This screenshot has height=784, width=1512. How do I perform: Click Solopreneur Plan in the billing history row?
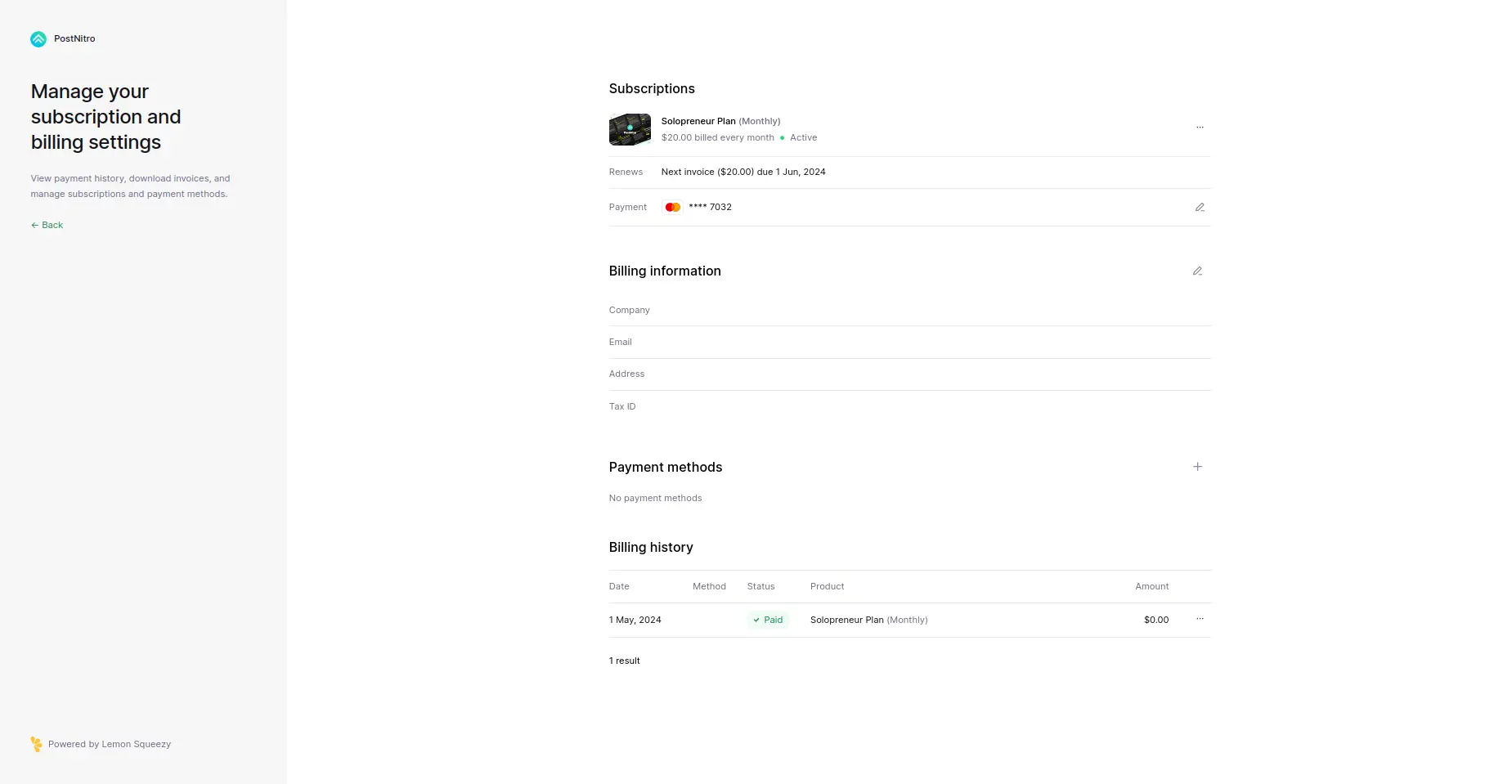pyautogui.click(x=846, y=620)
